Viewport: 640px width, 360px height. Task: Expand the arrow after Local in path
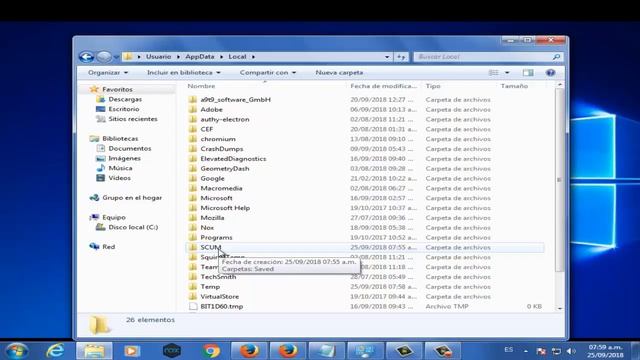tap(253, 57)
